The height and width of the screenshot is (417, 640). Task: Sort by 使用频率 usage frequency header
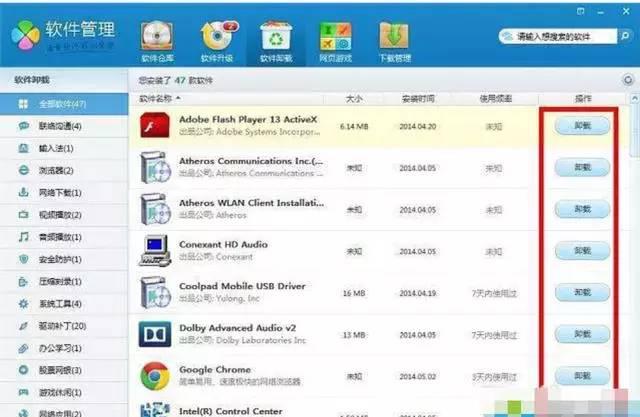[495, 99]
